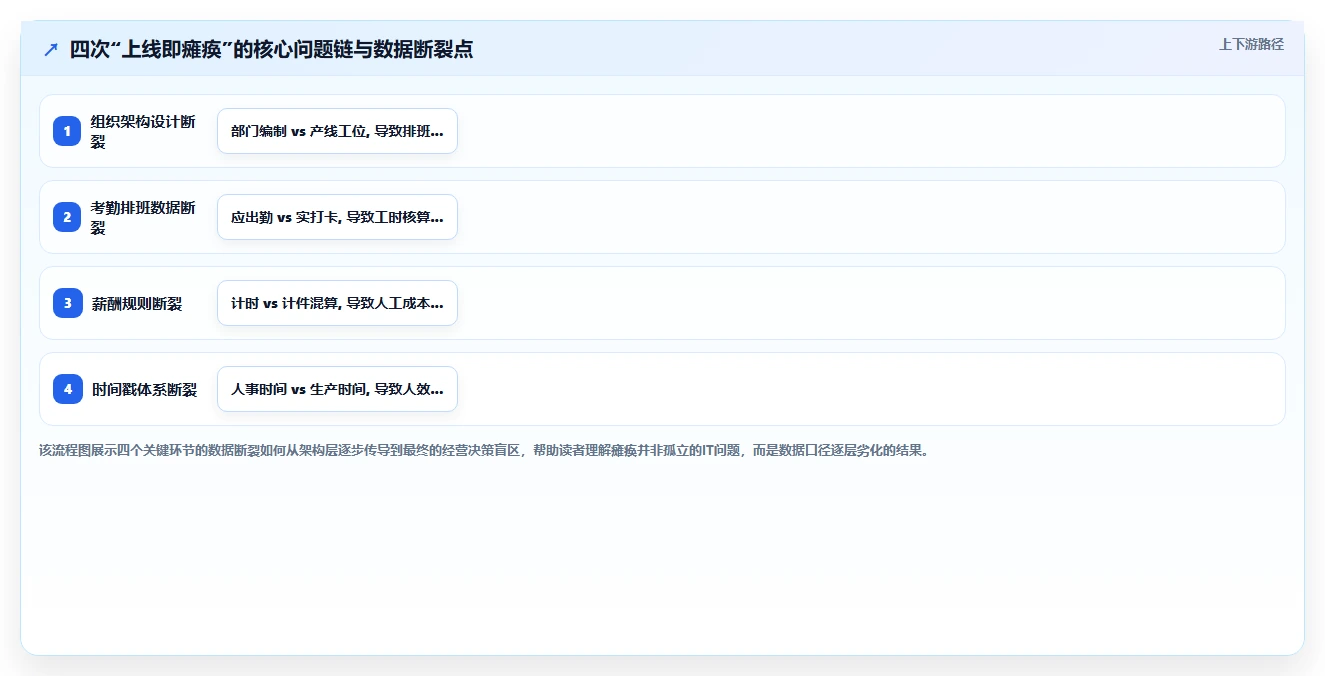This screenshot has height=676, width=1325.
Task: Select the 部门编制 vs 产线工位 chip
Action: click(337, 131)
